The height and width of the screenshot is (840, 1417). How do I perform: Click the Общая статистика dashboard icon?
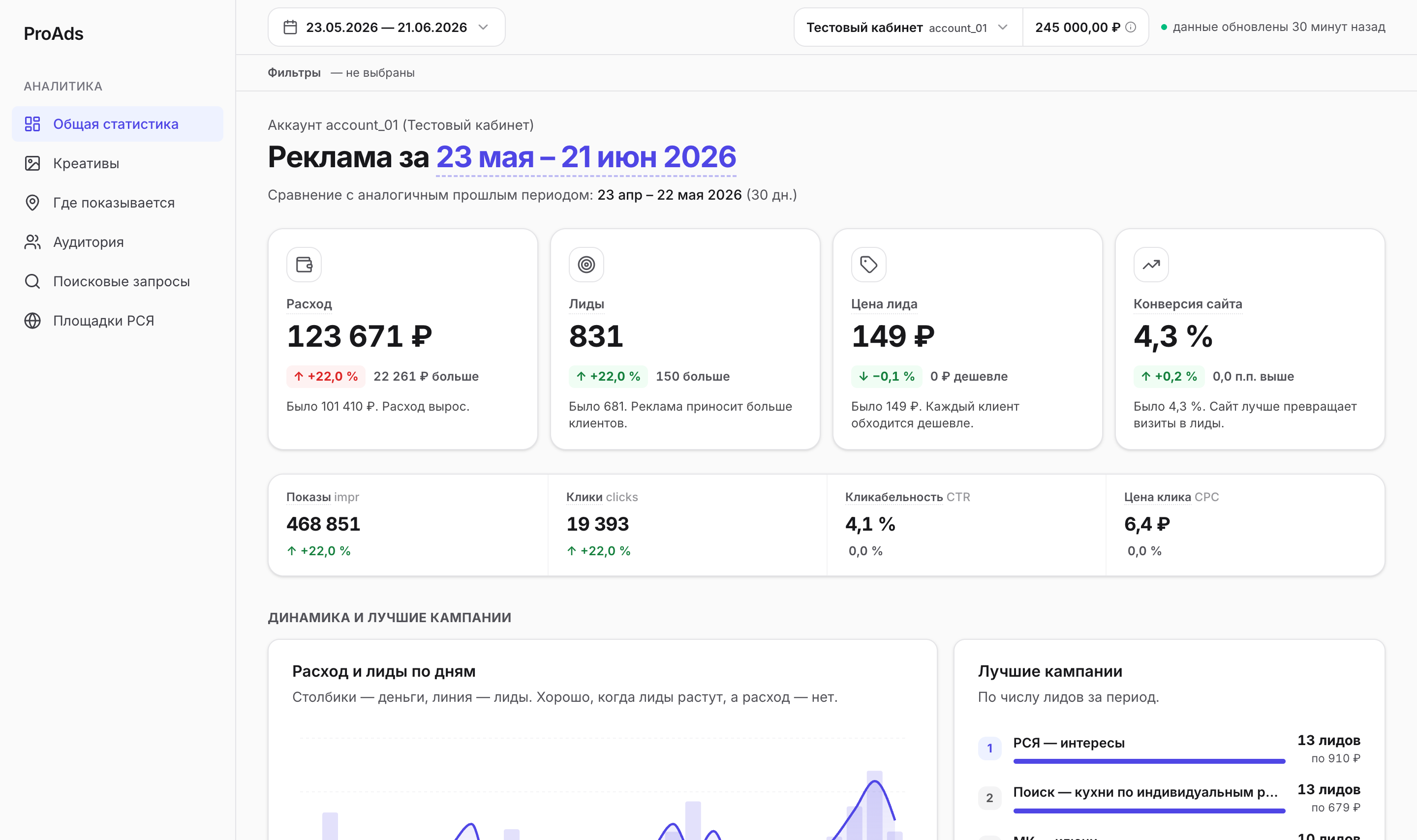[x=32, y=124]
